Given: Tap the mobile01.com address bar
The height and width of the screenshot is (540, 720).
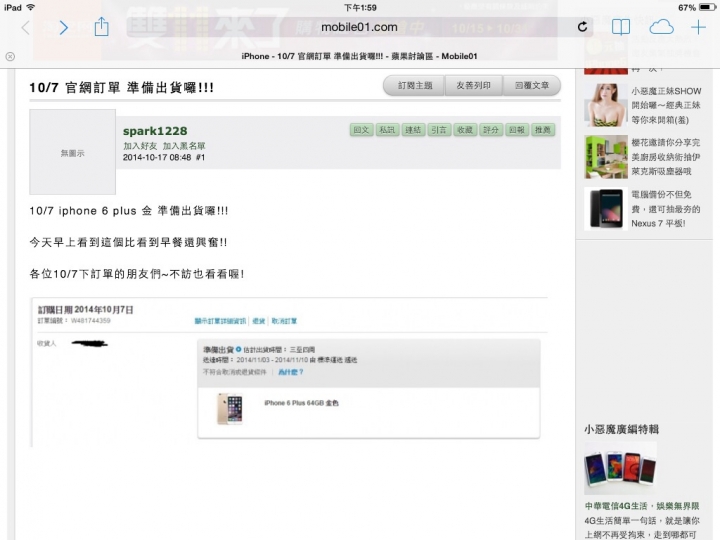Looking at the screenshot, I should [360, 27].
